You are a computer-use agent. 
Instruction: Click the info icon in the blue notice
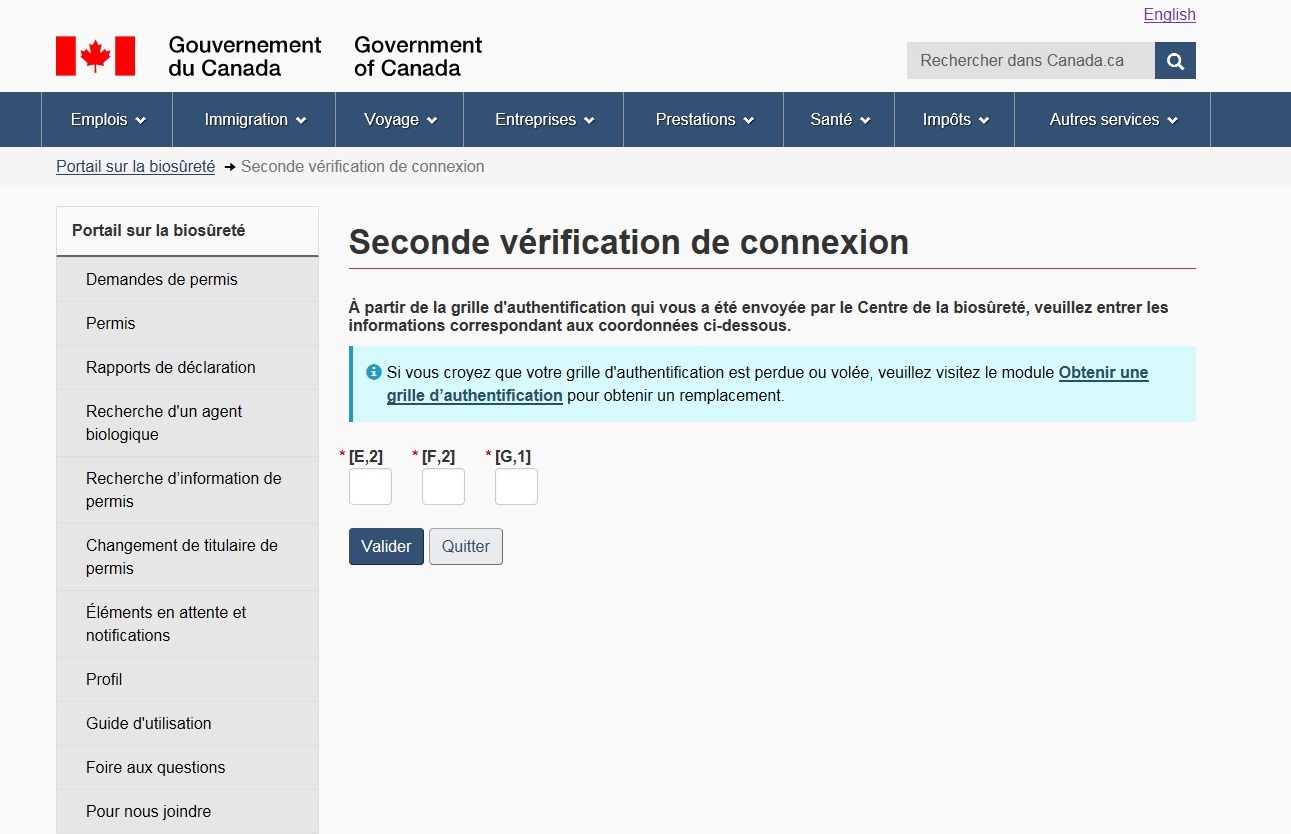click(x=374, y=372)
